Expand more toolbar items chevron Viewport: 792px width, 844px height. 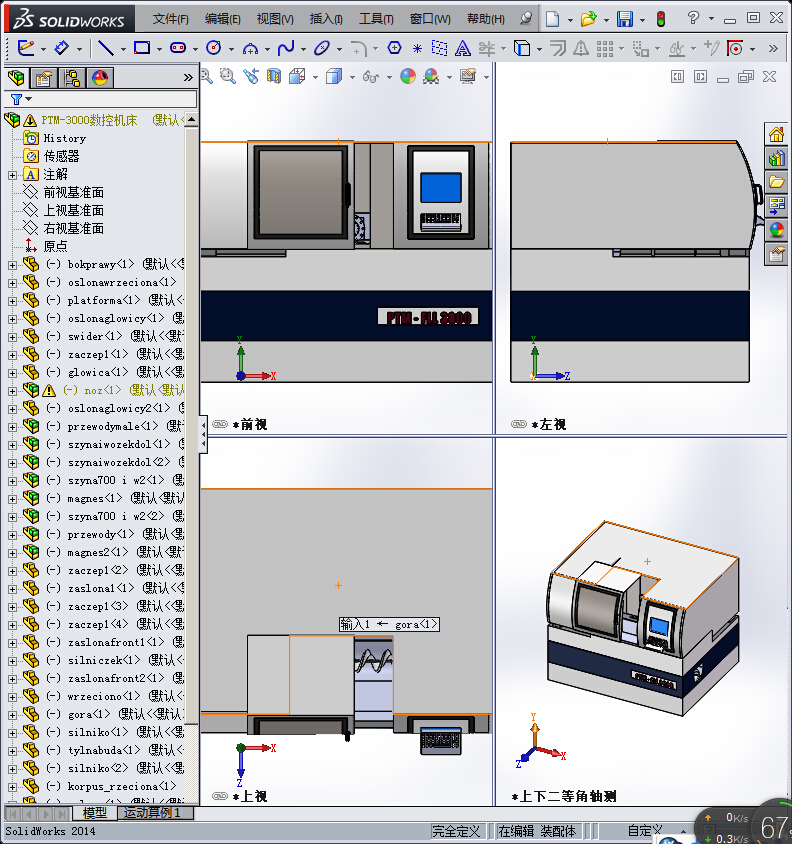click(x=774, y=48)
